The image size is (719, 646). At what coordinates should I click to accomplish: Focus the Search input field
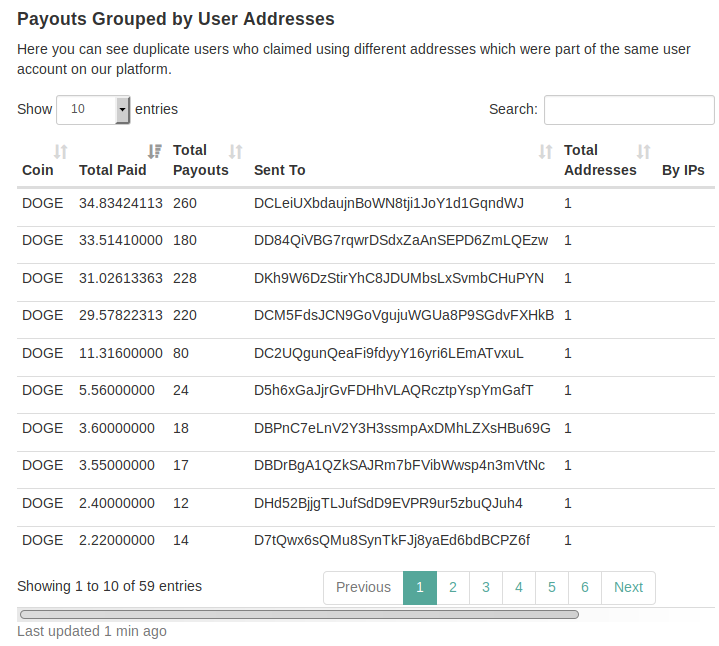629,110
